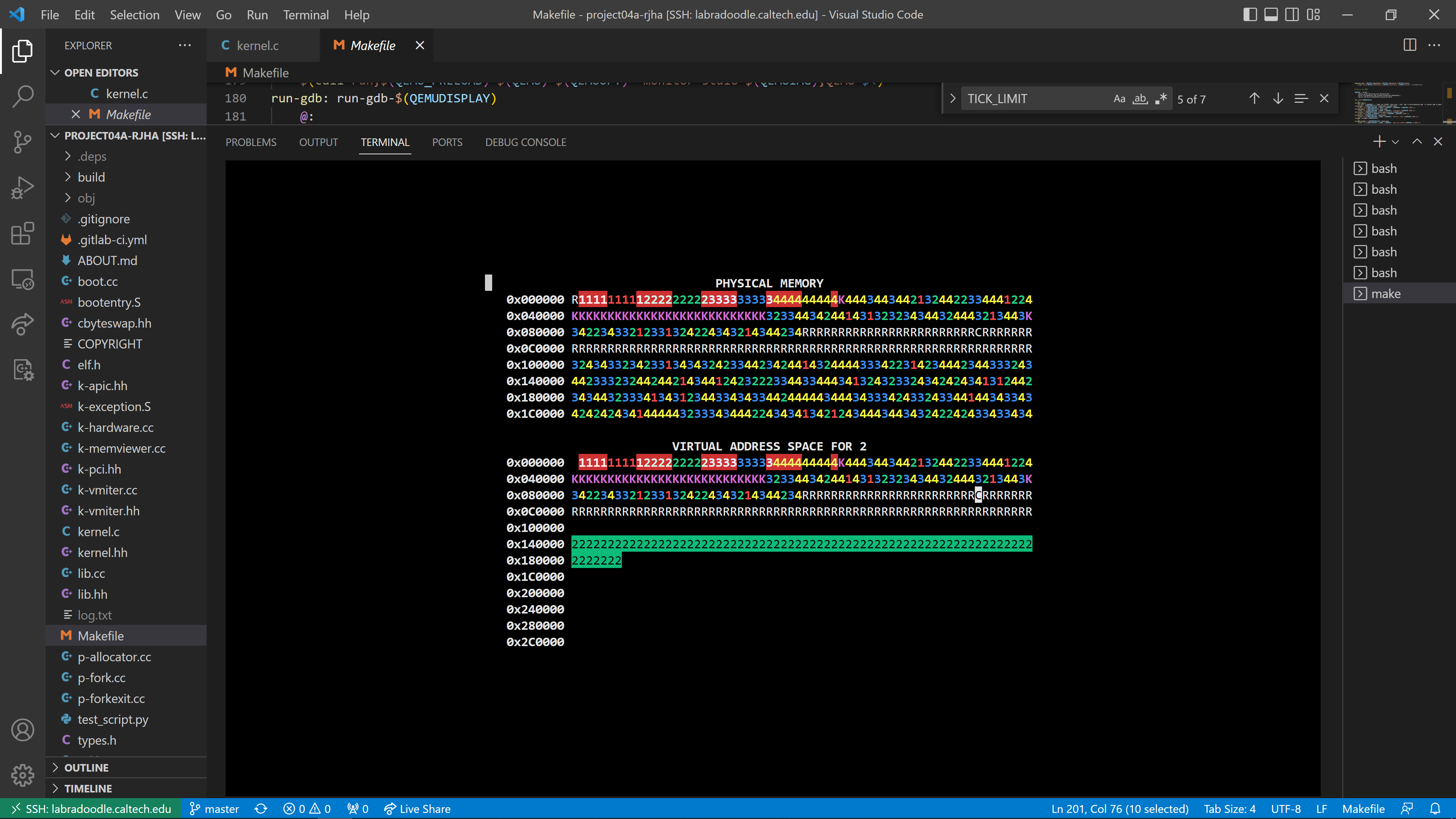Expand the build folder
Screen dimensions: 1456x819
(x=91, y=177)
